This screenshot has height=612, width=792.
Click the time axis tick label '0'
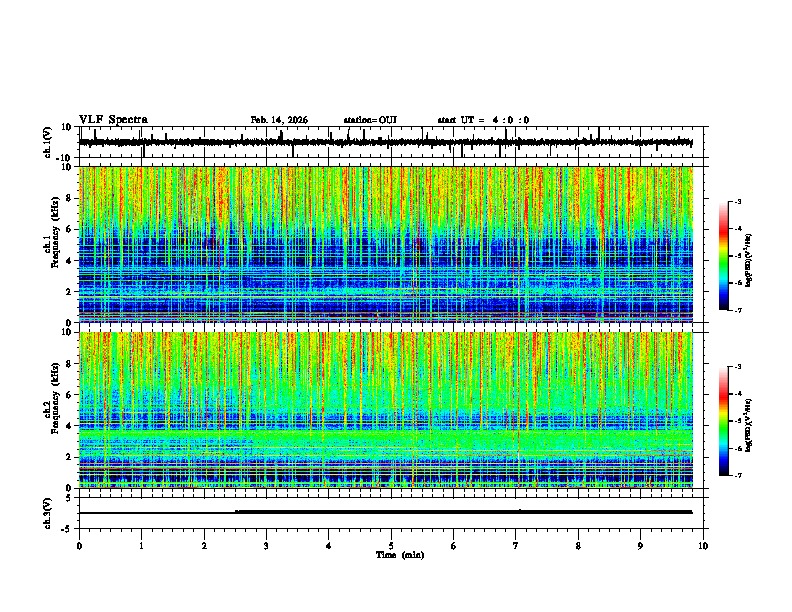click(x=79, y=546)
